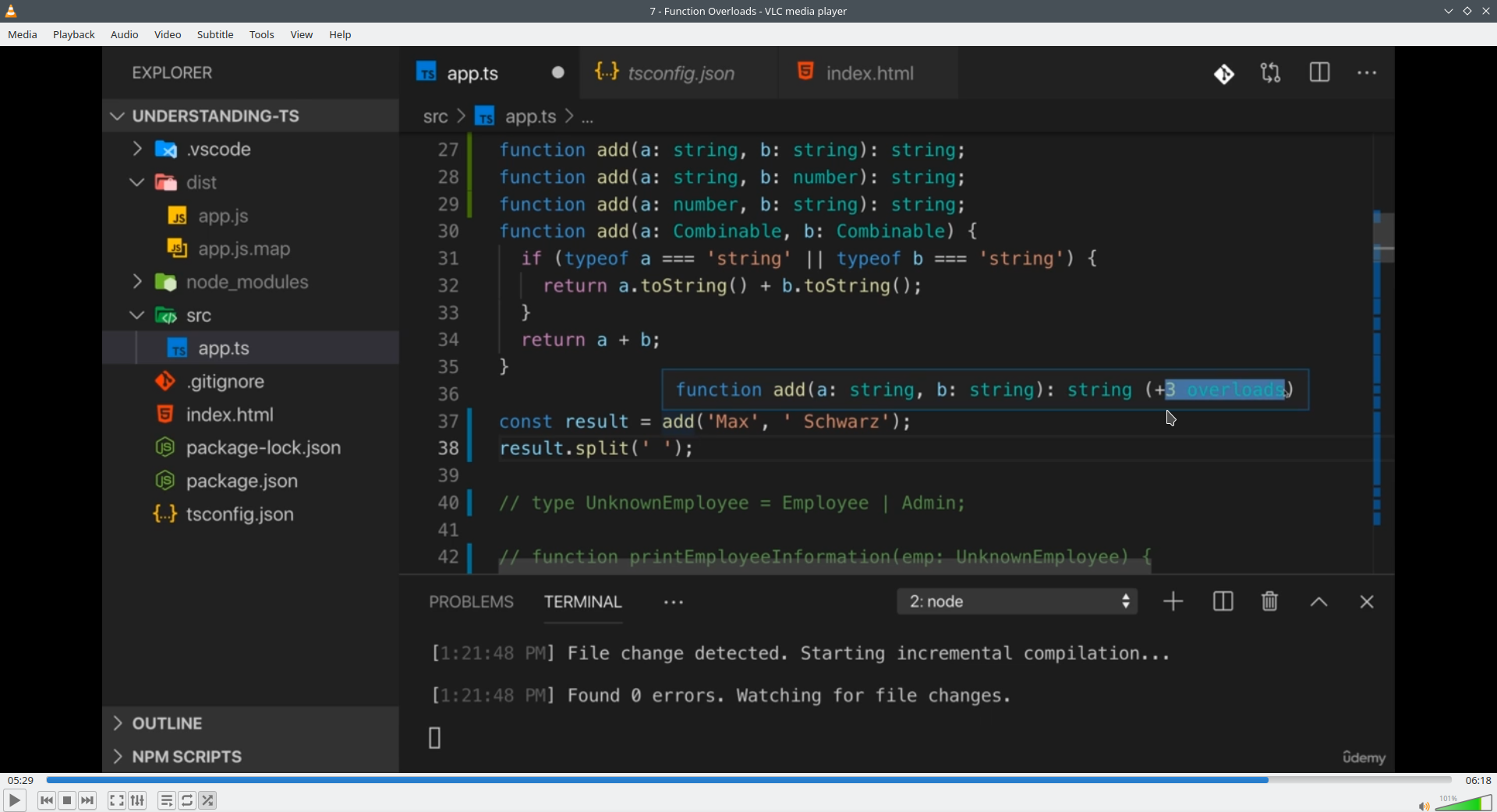Open the View menu
Viewport: 1497px width, 812px height.
[x=302, y=35]
